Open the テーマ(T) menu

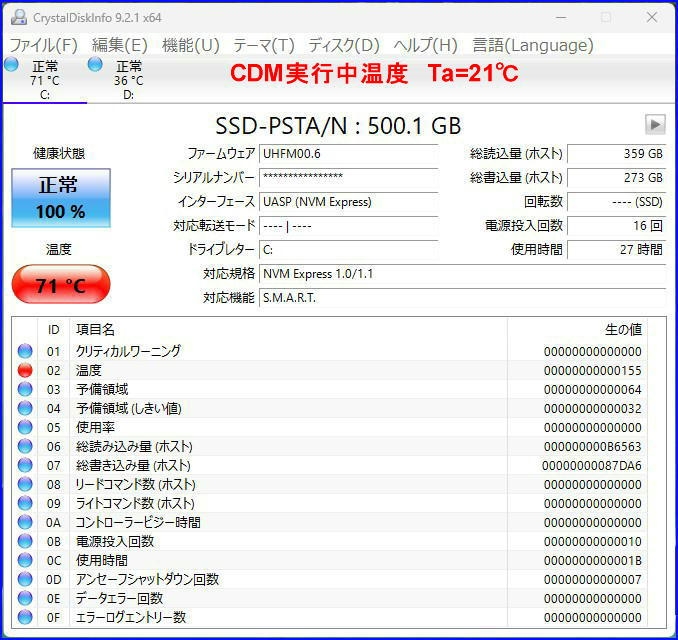tap(264, 45)
